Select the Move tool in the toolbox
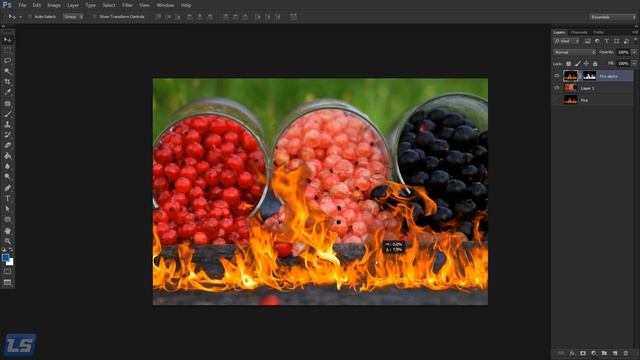 point(7,40)
